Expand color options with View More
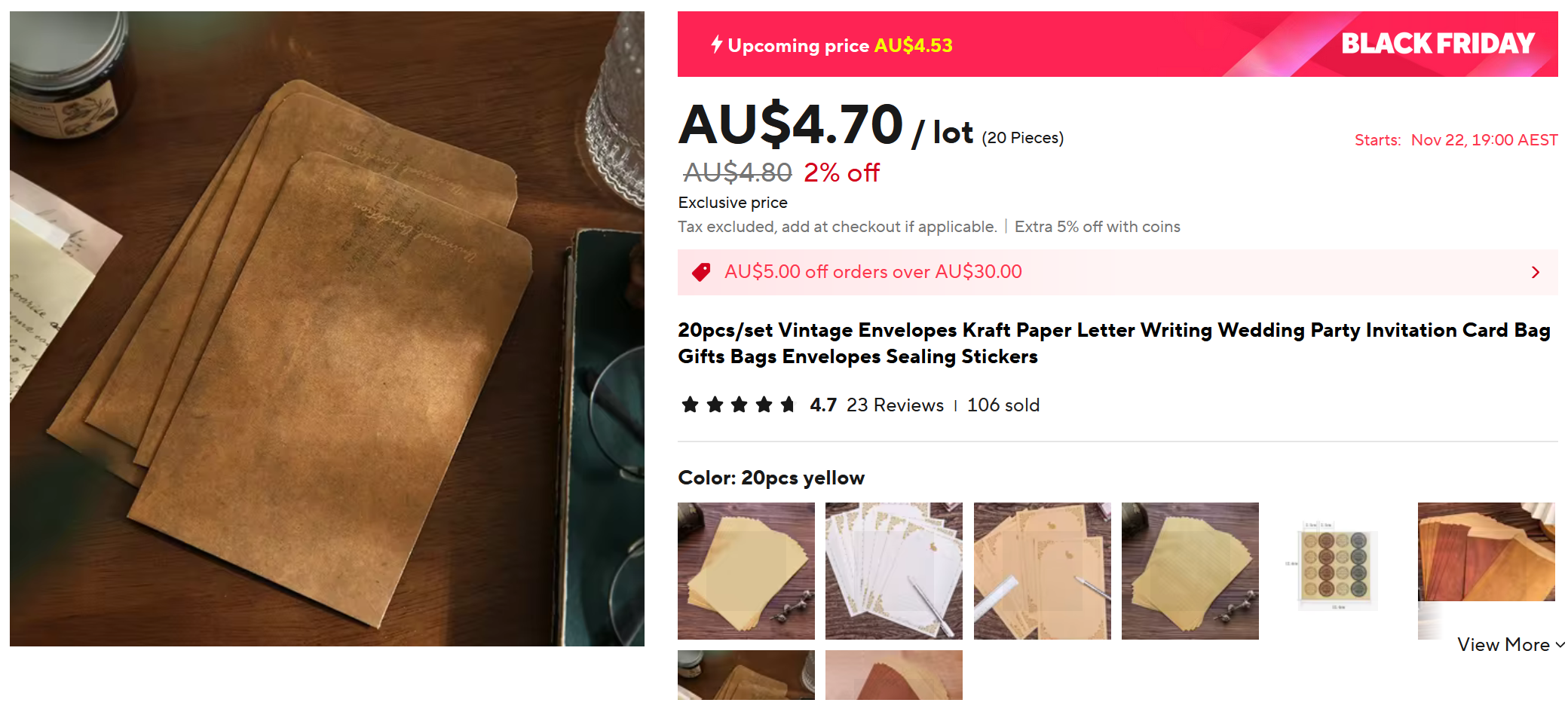Screen dimensions: 1568x718 click(1511, 645)
